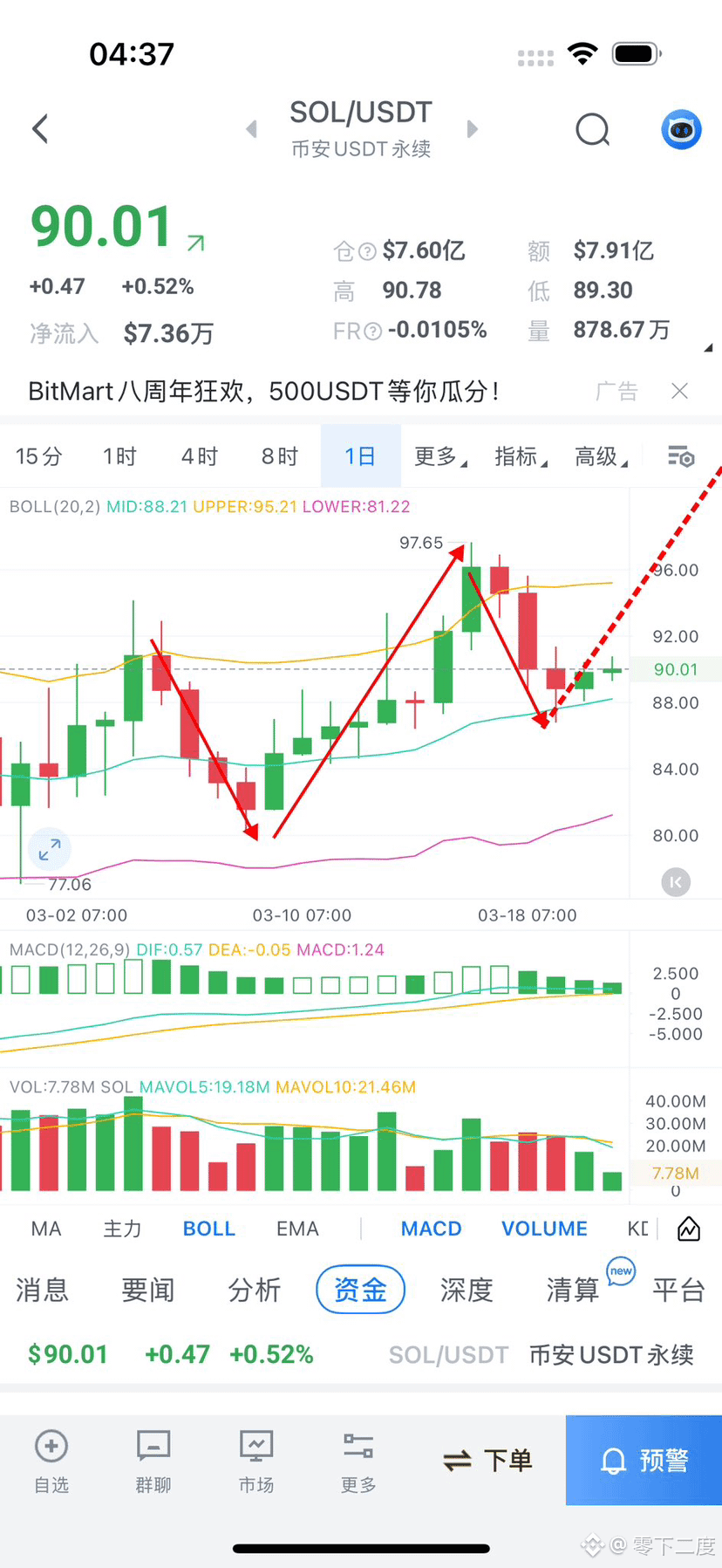Image resolution: width=722 pixels, height=1568 pixels.
Task: Close the BitMart advertisement banner
Action: click(680, 391)
